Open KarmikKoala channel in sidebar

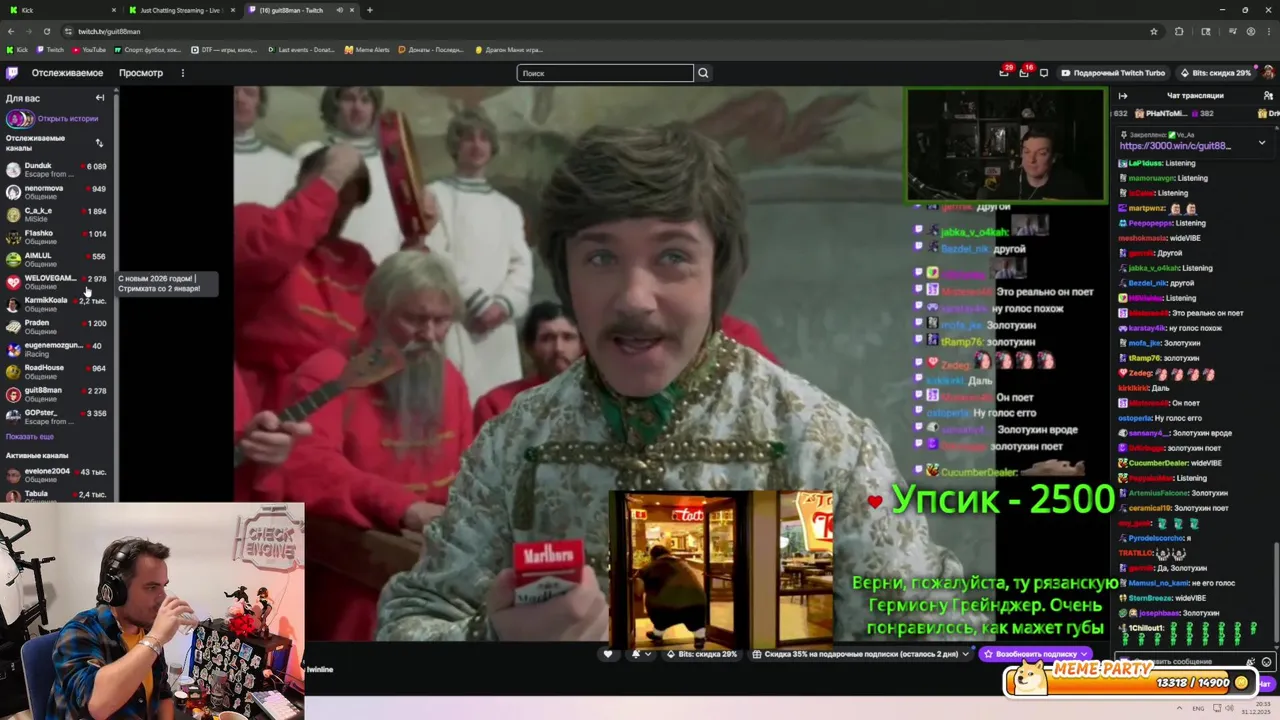pos(56,304)
